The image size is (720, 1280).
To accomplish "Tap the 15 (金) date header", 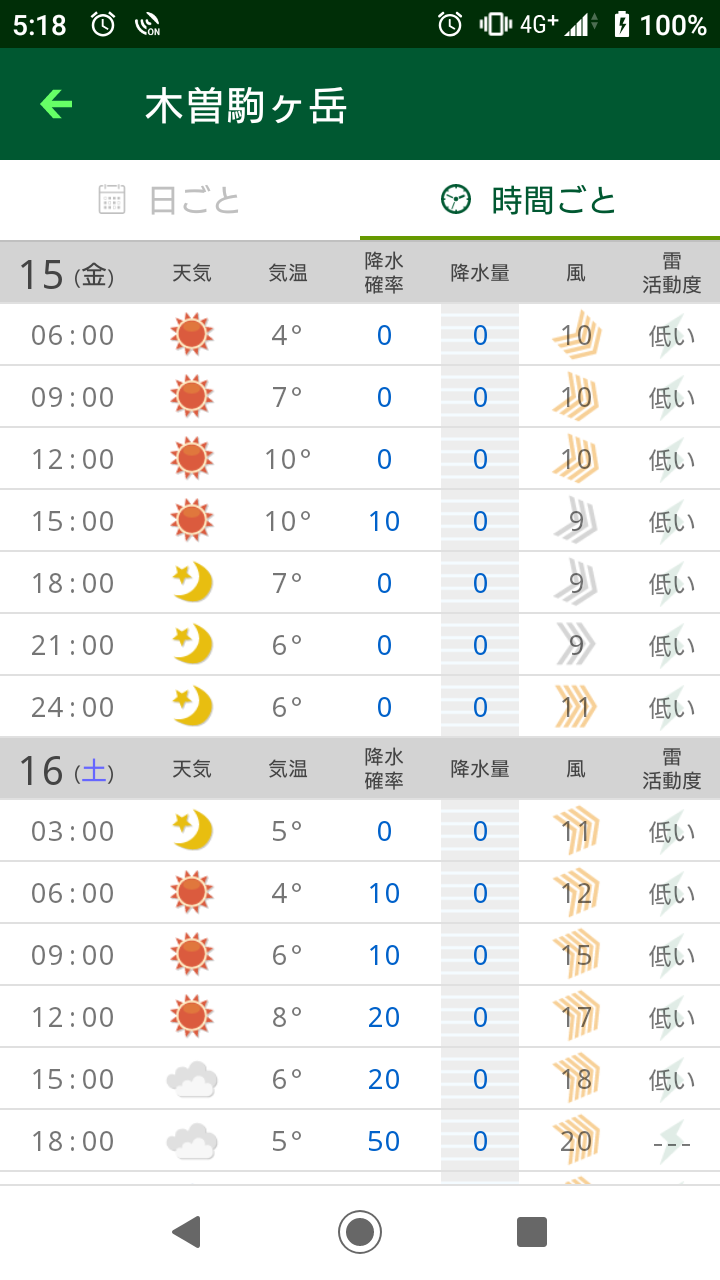I will click(66, 274).
